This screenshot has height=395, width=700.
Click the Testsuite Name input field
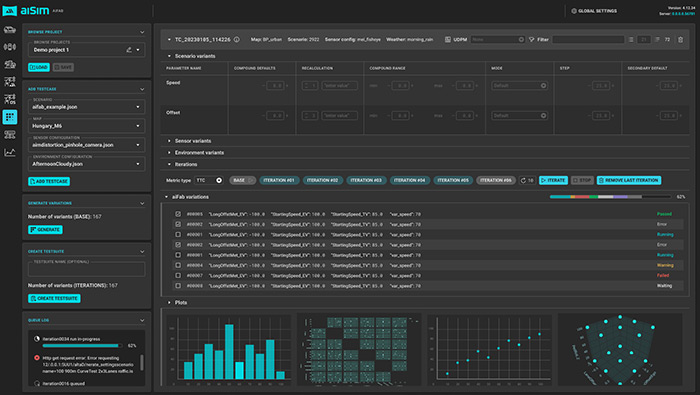point(87,270)
